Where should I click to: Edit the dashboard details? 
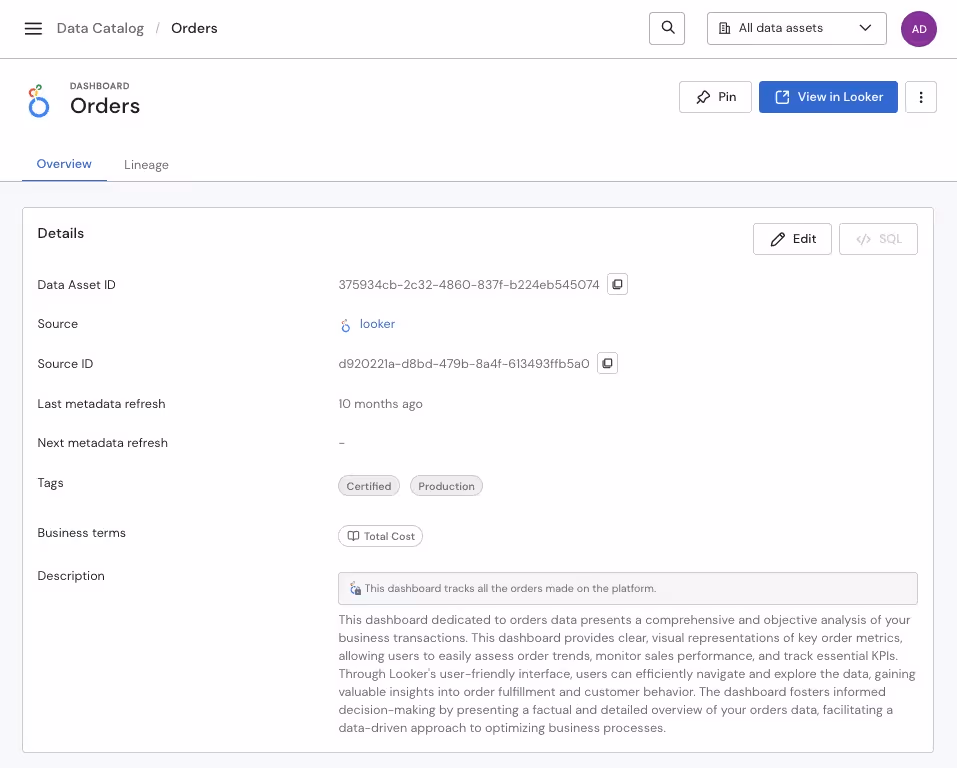click(792, 239)
